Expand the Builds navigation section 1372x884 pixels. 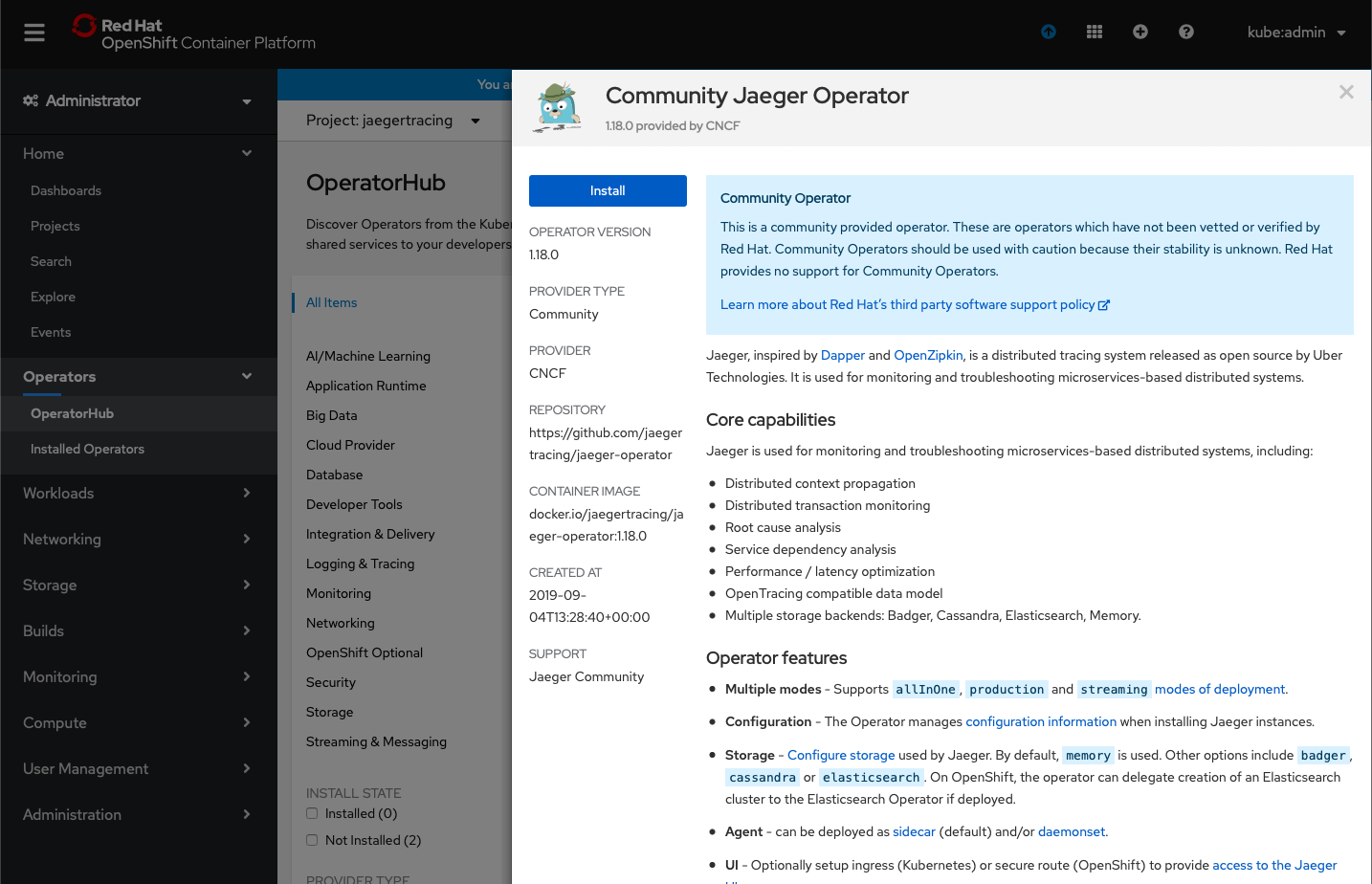point(139,630)
